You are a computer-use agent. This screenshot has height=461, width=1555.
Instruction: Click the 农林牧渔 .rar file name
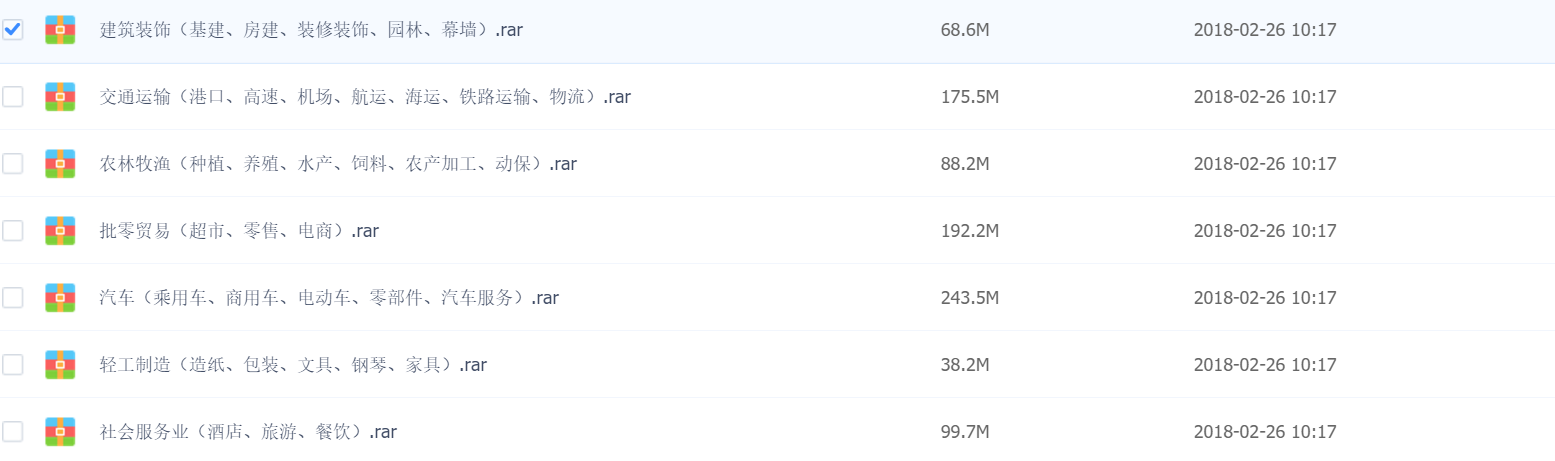click(x=338, y=163)
